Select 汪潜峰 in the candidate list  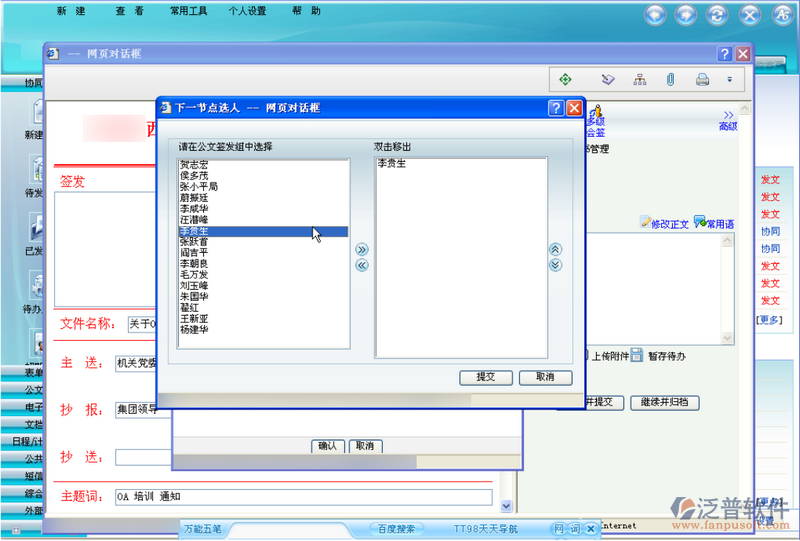263,219
